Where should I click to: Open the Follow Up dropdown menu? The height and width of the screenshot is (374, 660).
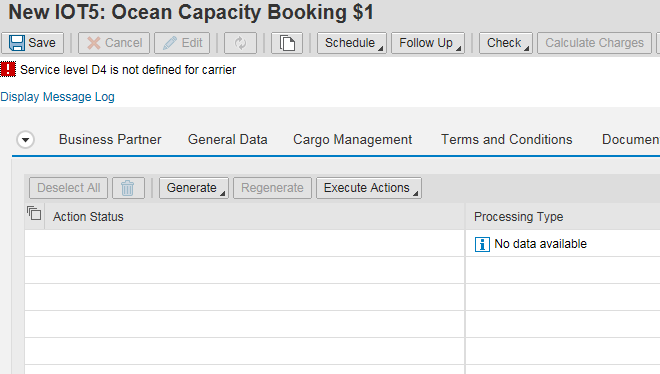pos(428,43)
